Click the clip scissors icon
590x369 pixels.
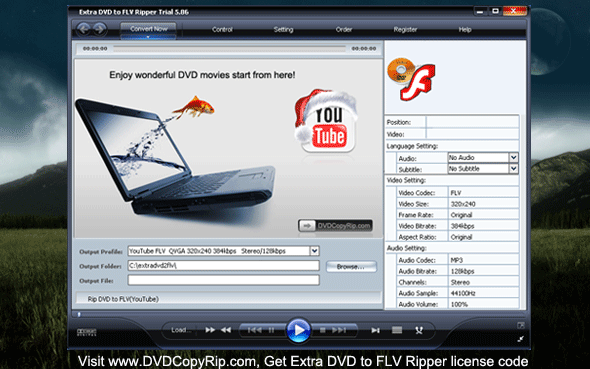point(419,330)
